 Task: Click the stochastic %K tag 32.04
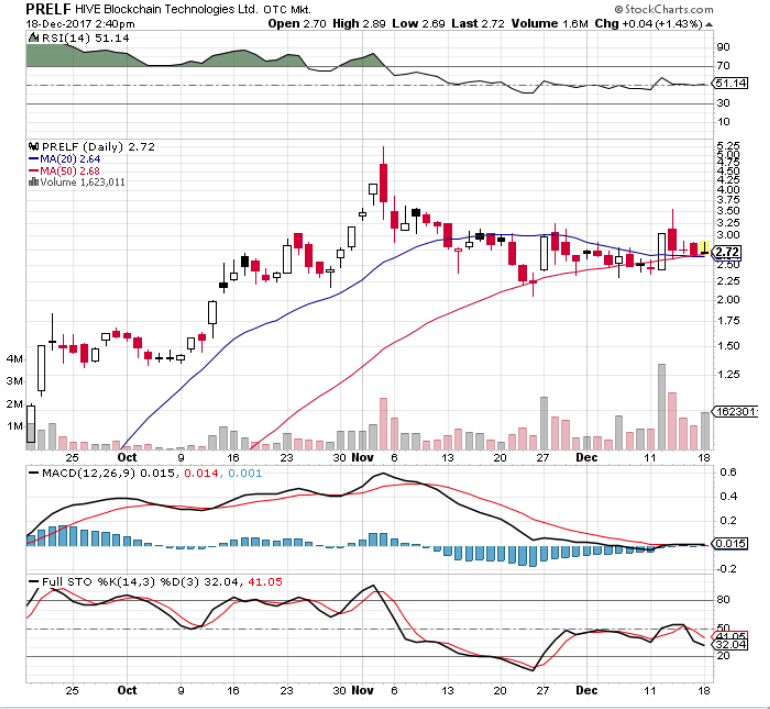pyautogui.click(x=729, y=646)
